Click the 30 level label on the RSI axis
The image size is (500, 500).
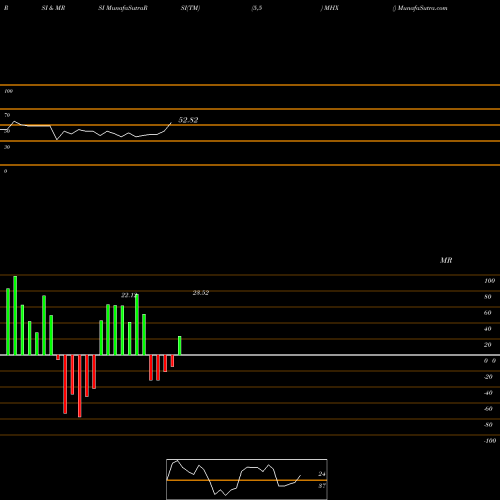coord(7,147)
